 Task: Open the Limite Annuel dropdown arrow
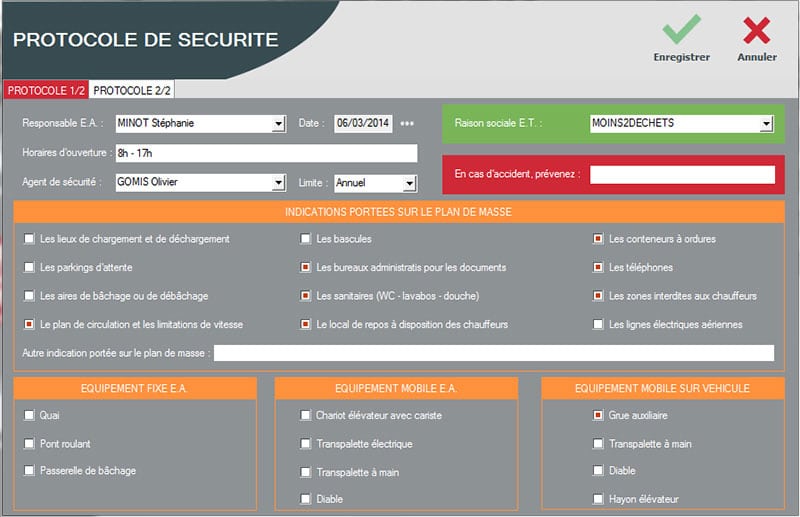(x=409, y=183)
